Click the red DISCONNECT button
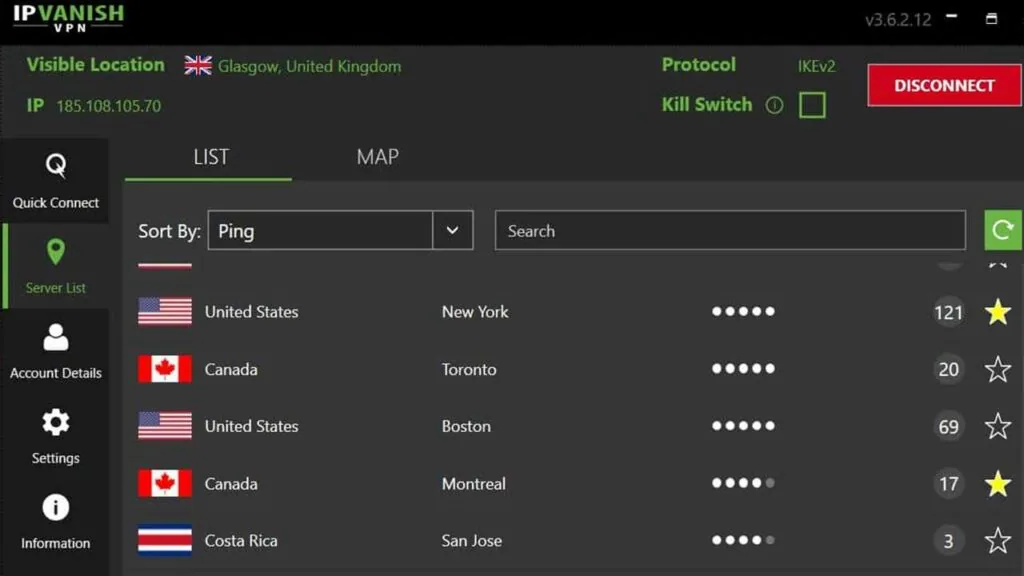 [x=944, y=85]
